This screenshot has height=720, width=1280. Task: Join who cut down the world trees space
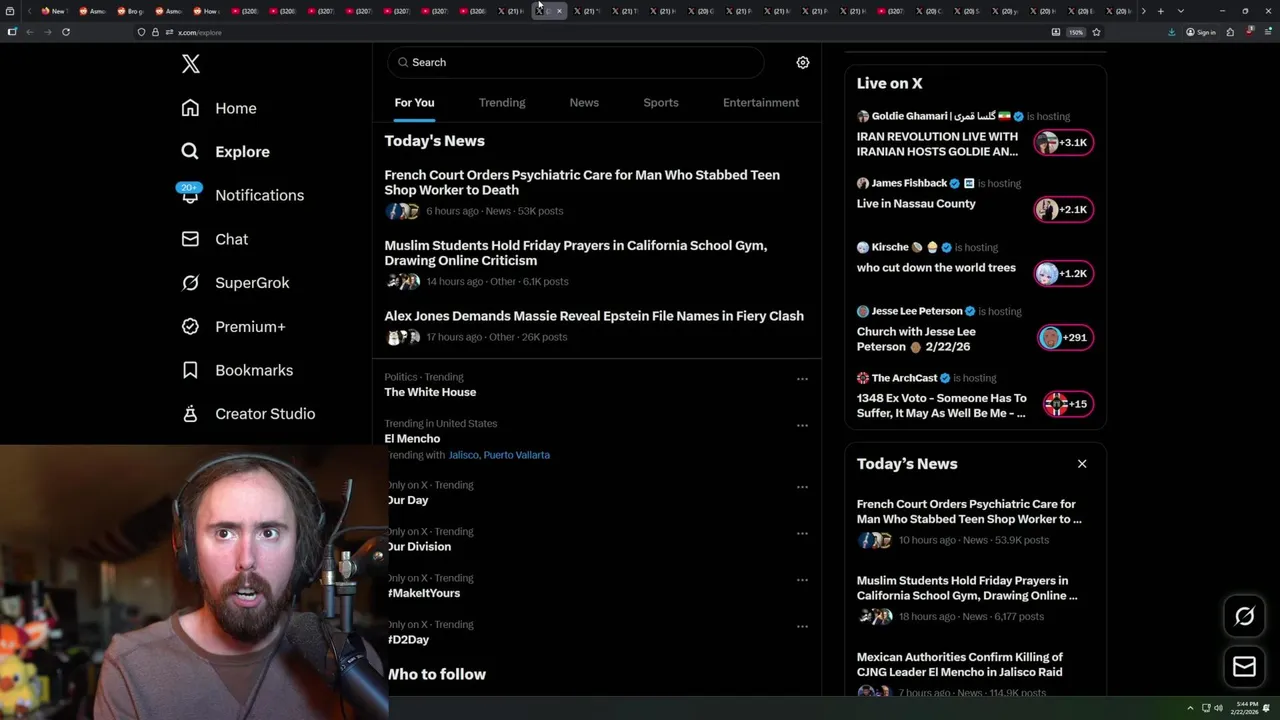pos(1064,274)
